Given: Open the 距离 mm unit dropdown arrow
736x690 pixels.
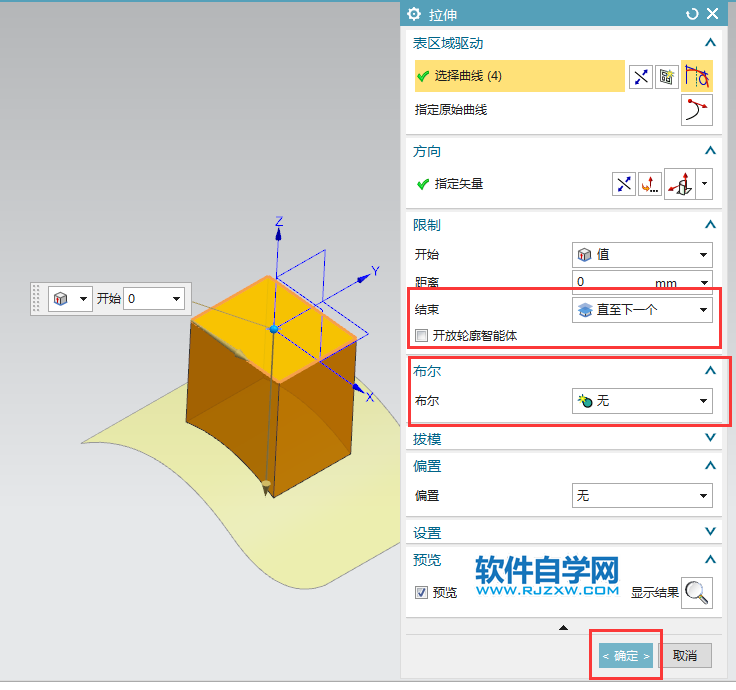Looking at the screenshot, I should coord(704,283).
